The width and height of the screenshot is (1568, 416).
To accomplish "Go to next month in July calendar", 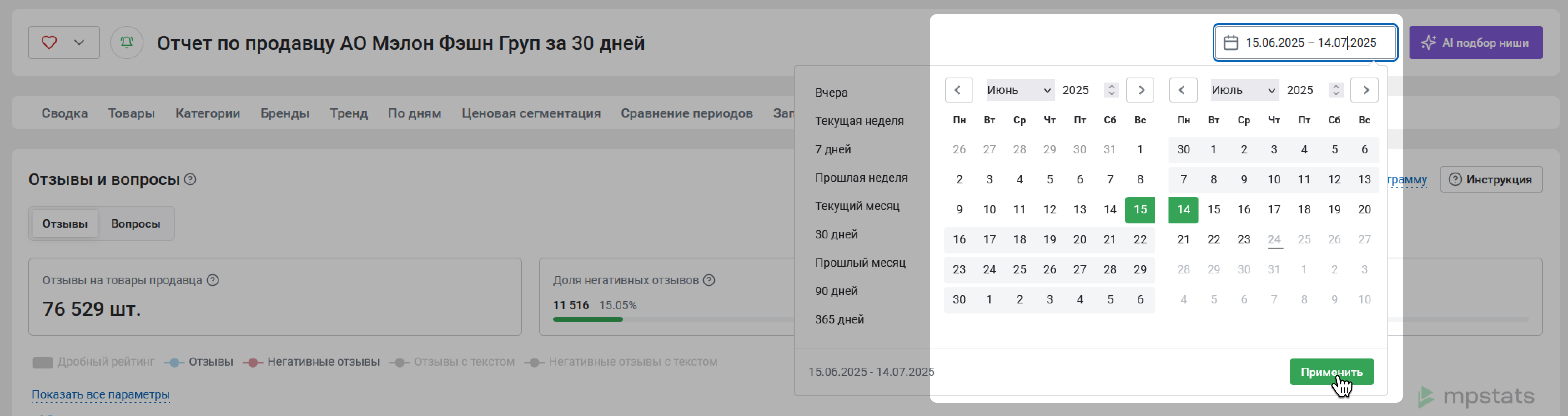I will pyautogui.click(x=1364, y=90).
